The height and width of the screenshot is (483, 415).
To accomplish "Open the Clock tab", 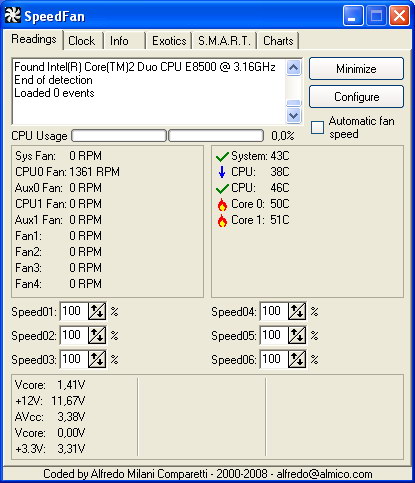I will (82, 41).
